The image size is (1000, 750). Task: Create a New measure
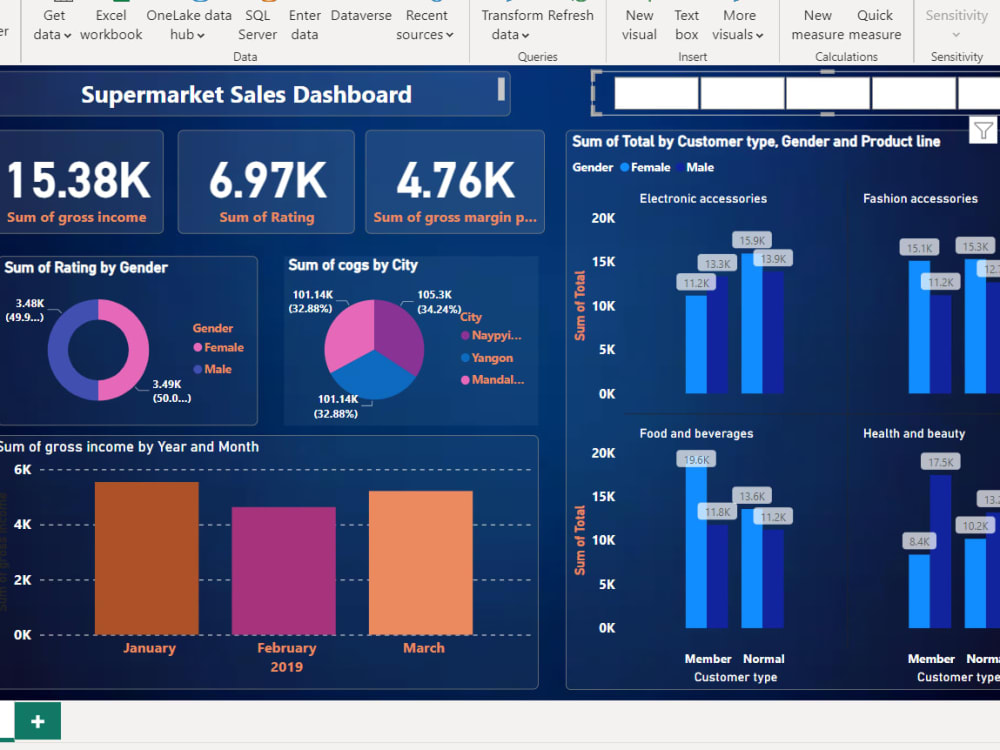pos(817,24)
